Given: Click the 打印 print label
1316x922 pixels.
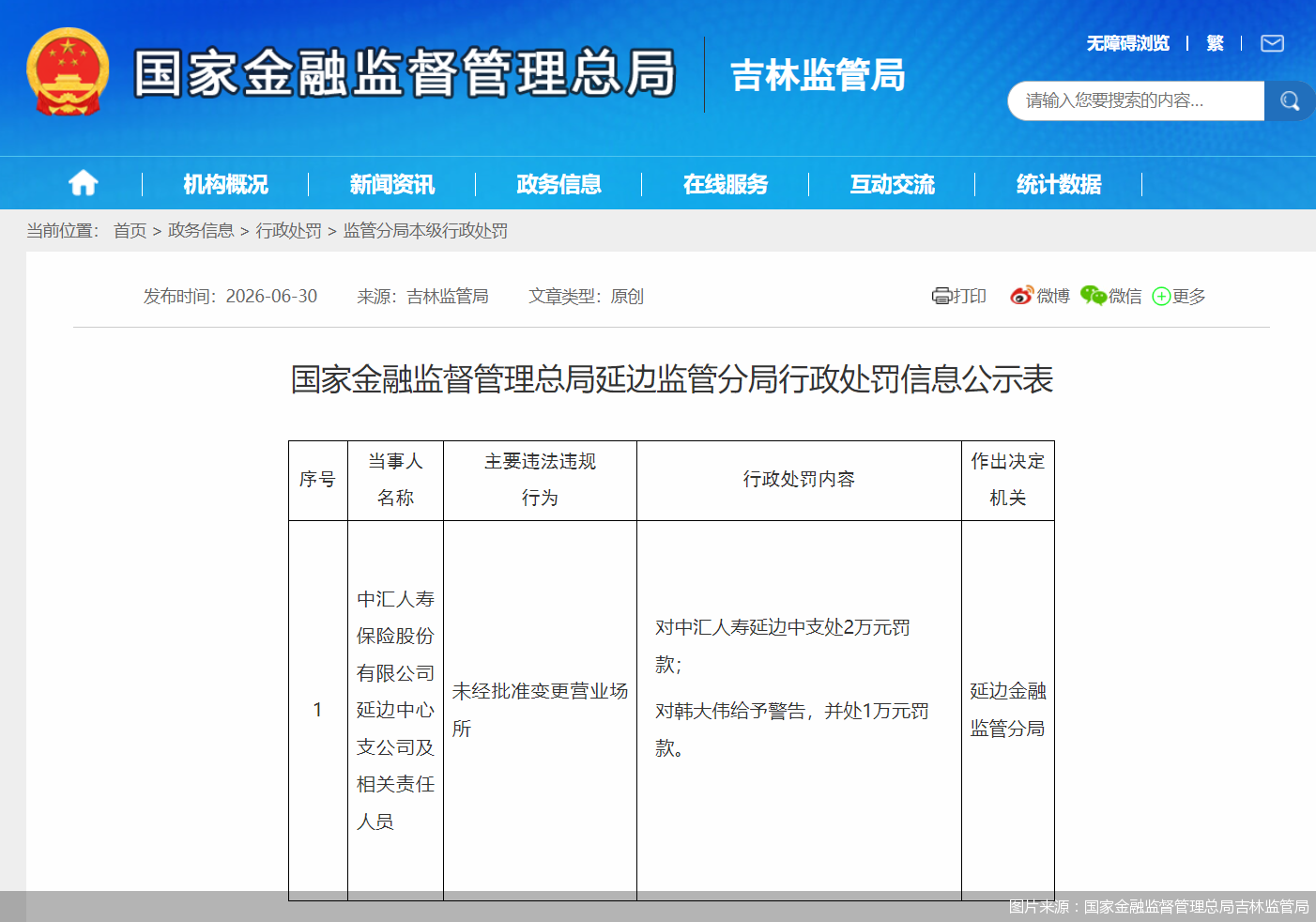Looking at the screenshot, I should (970, 297).
